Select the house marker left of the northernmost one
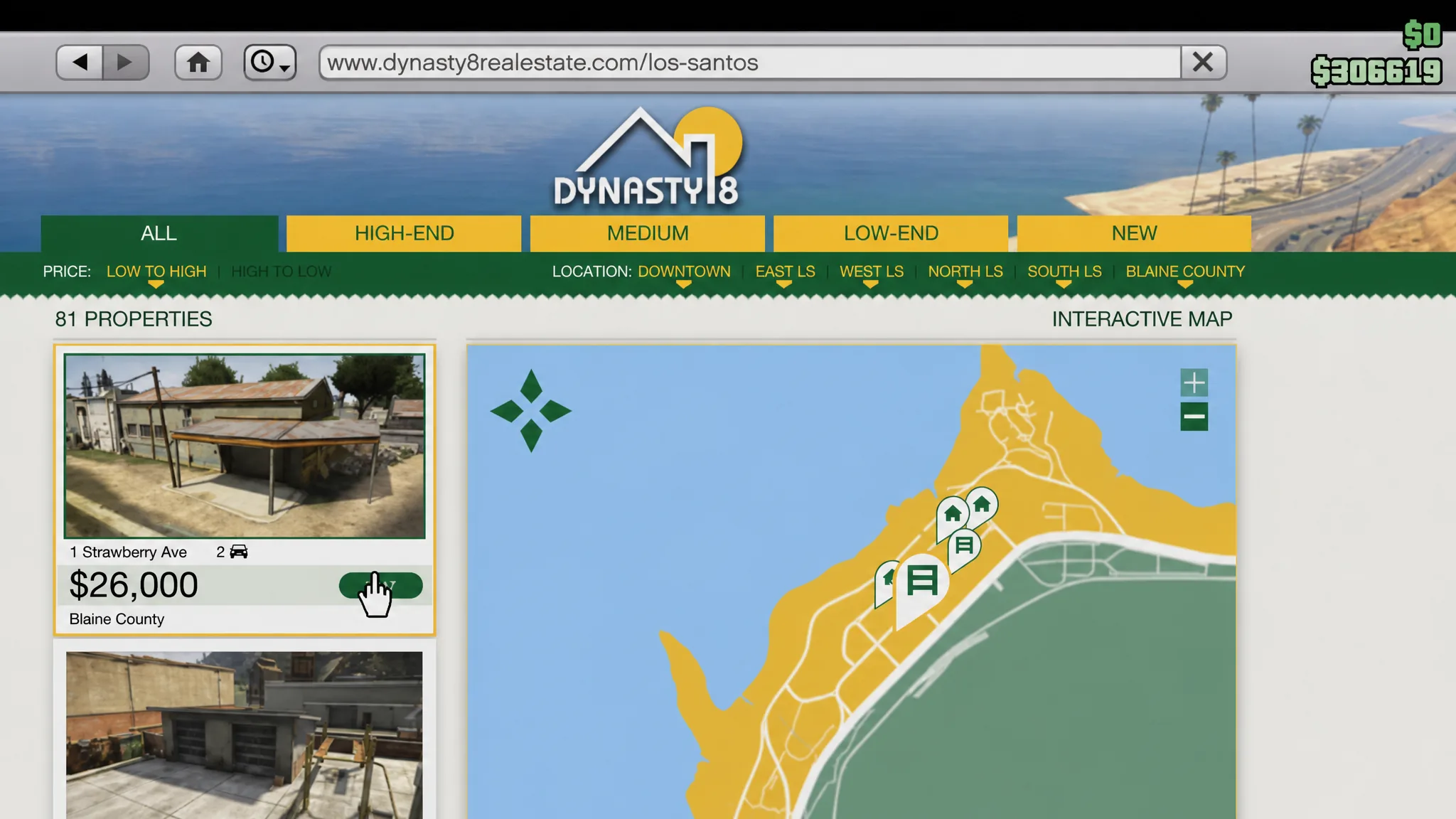 [952, 515]
